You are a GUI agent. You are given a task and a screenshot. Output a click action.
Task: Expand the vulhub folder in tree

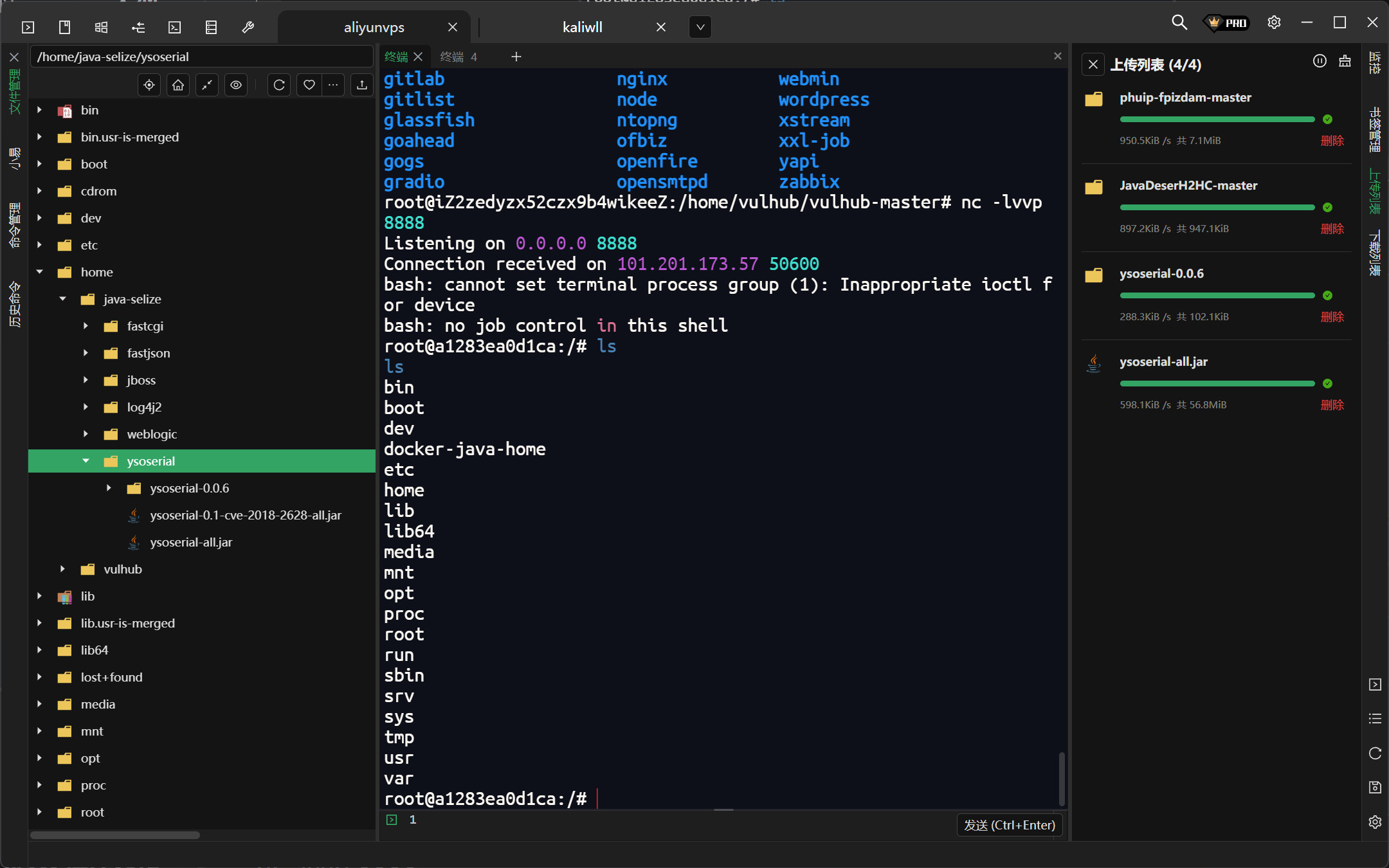point(62,569)
